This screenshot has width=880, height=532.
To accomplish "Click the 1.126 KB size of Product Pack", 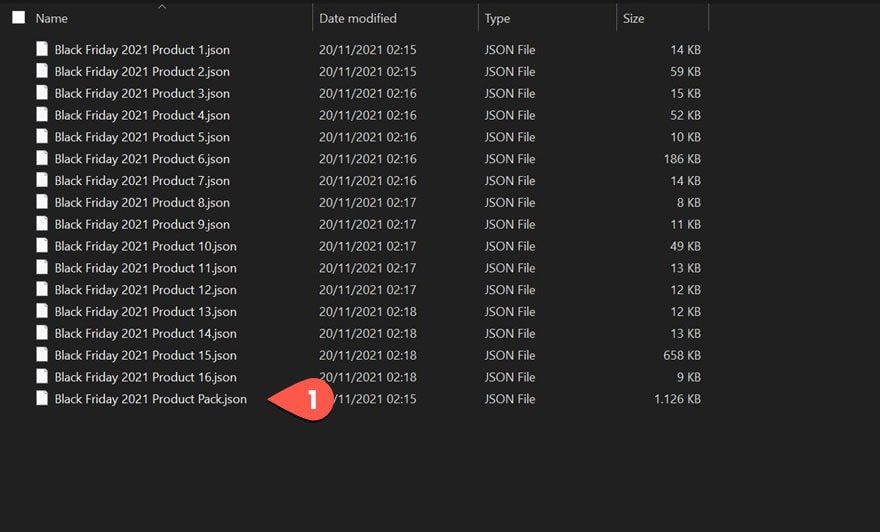I will click(x=677, y=400).
